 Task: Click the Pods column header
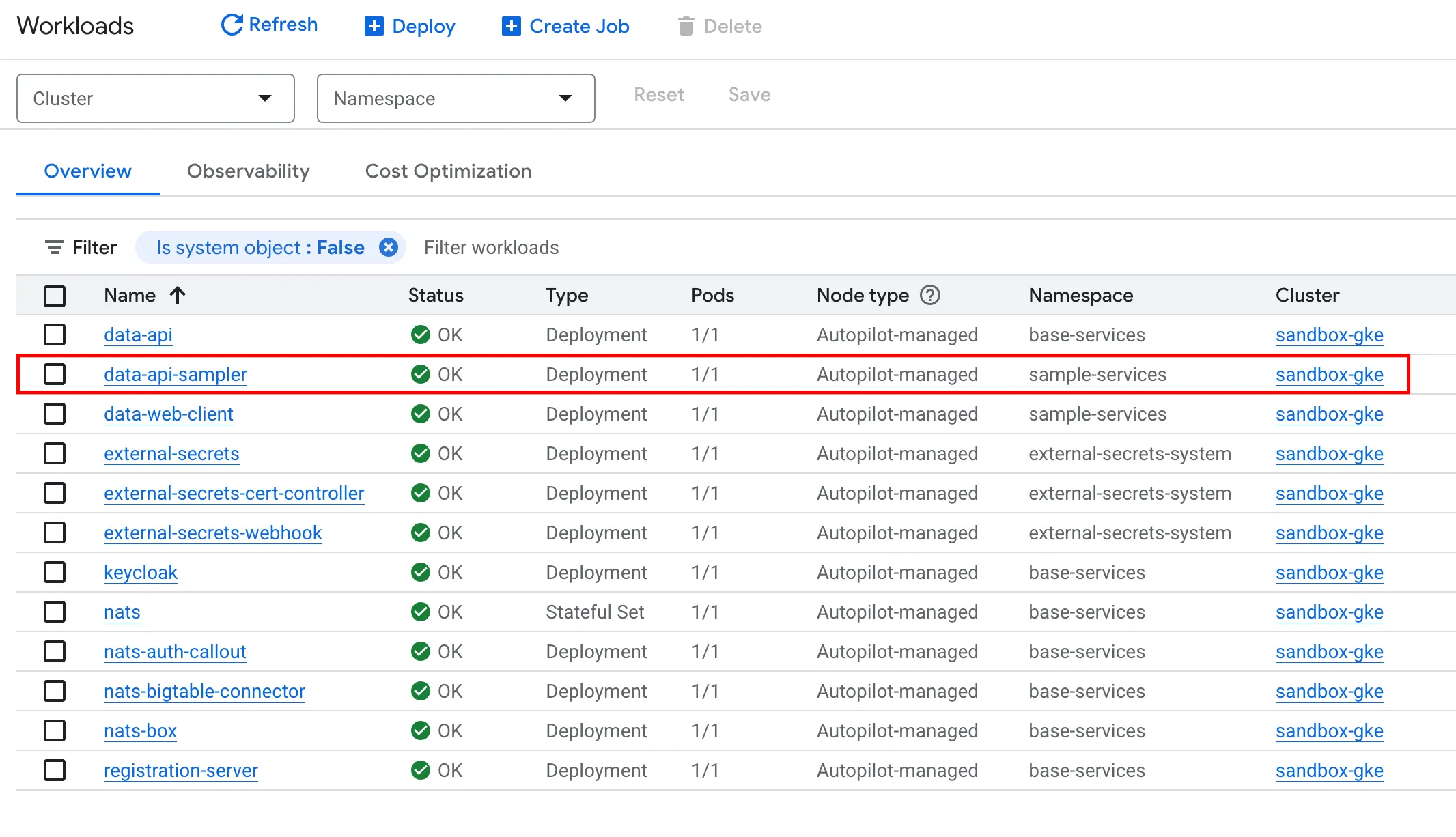coord(712,295)
